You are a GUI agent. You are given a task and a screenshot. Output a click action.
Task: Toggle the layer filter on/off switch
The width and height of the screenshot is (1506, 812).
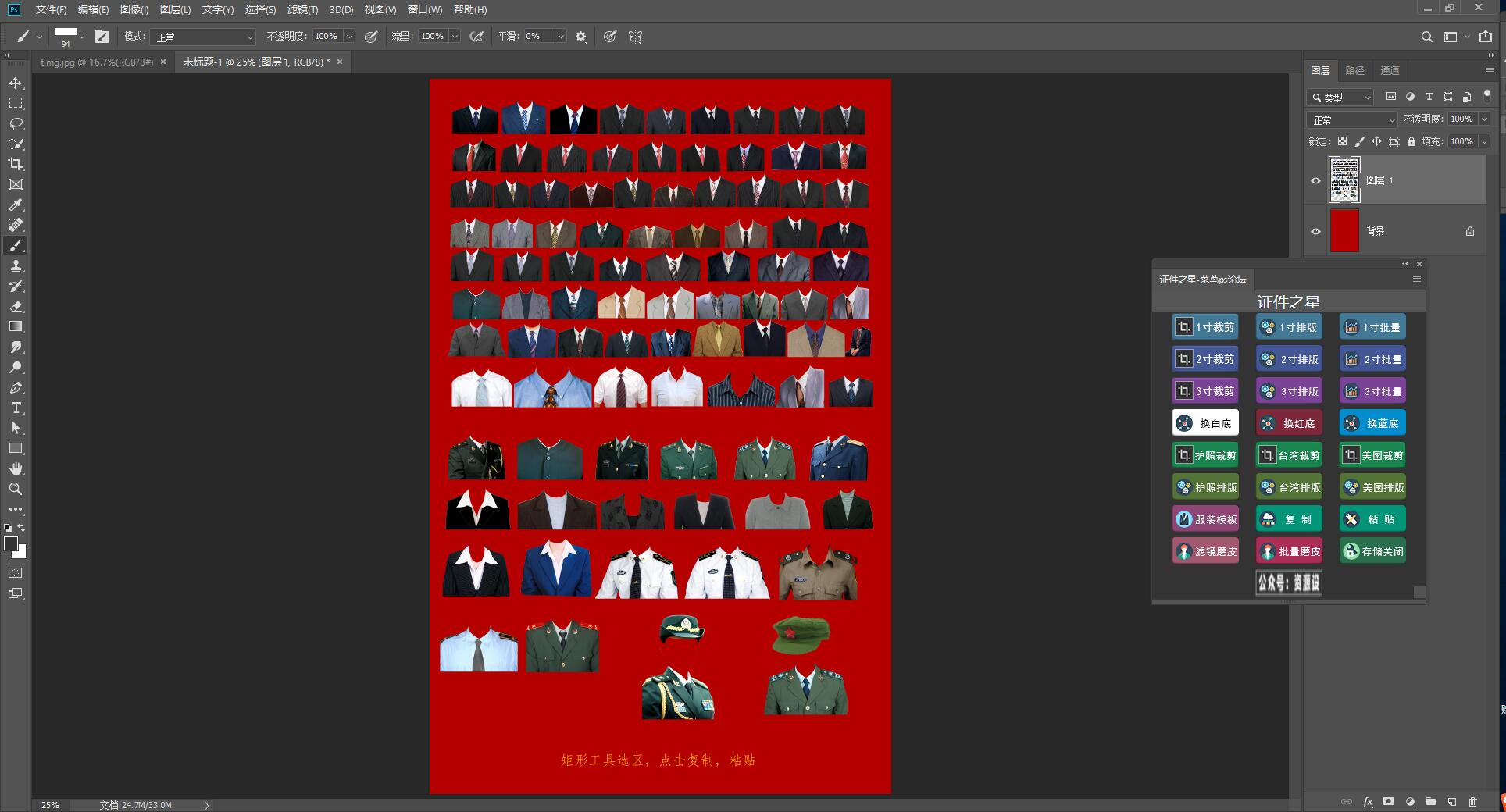point(1486,95)
